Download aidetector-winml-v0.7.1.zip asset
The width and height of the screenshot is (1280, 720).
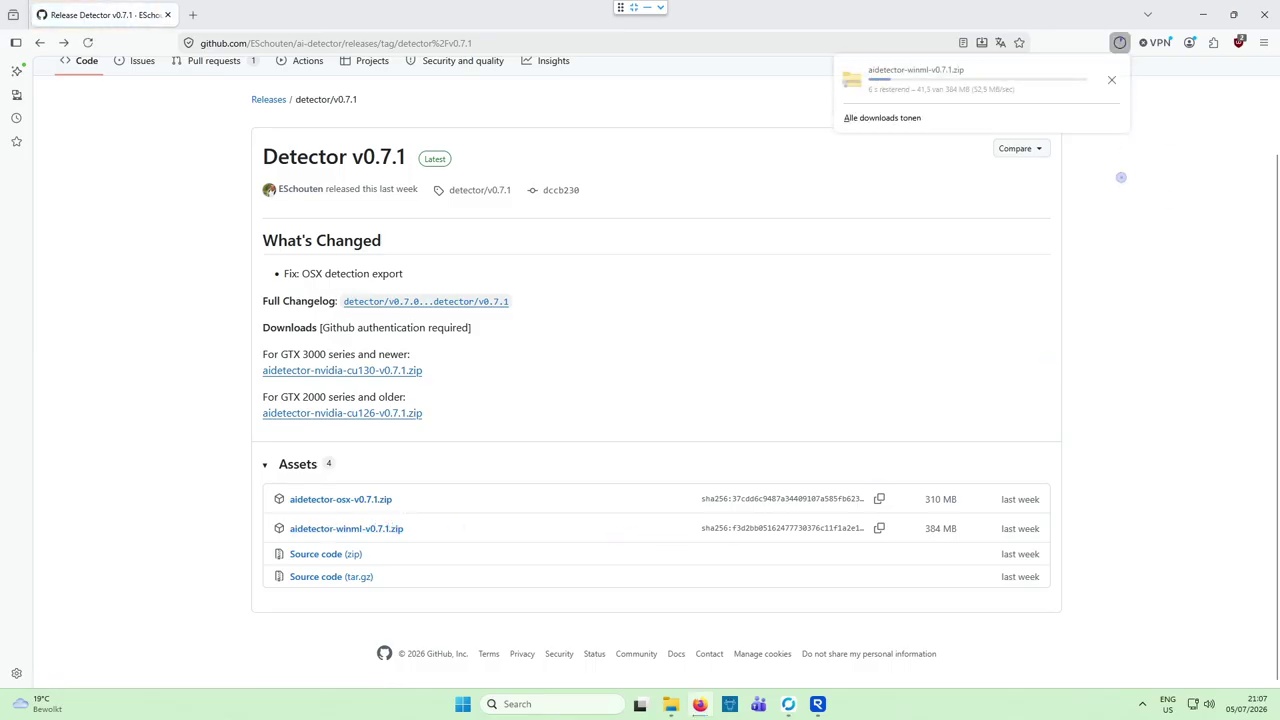pos(346,528)
